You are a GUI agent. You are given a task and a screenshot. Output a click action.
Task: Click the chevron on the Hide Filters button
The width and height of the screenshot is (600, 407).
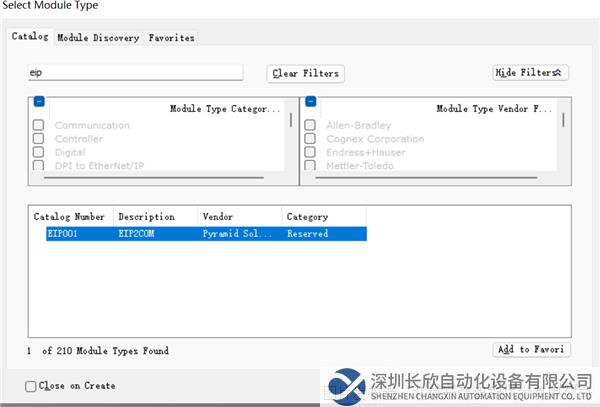(x=560, y=73)
